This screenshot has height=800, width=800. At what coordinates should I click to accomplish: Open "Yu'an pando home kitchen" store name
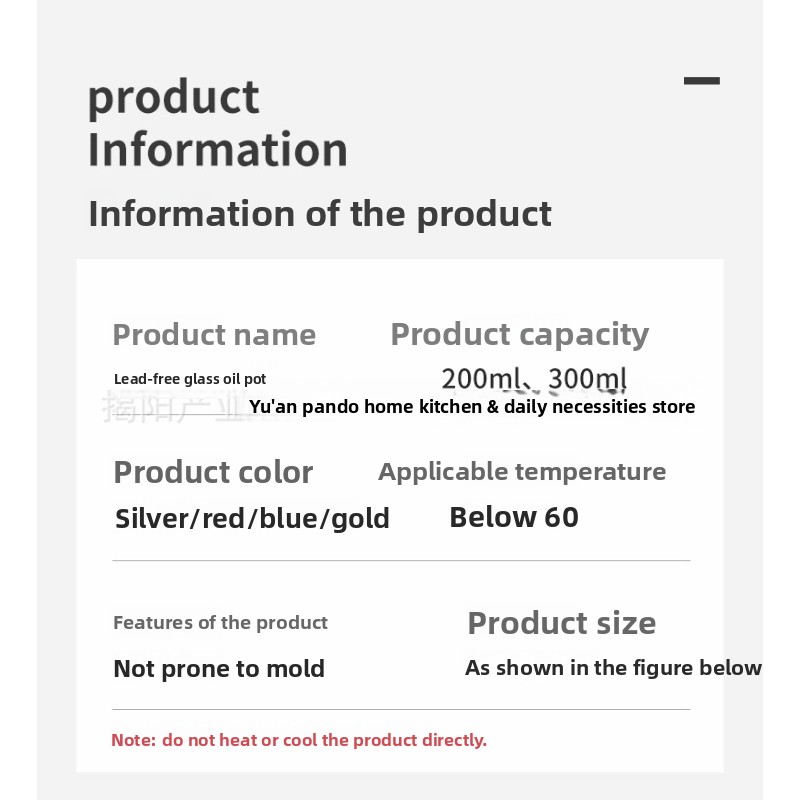click(472, 407)
